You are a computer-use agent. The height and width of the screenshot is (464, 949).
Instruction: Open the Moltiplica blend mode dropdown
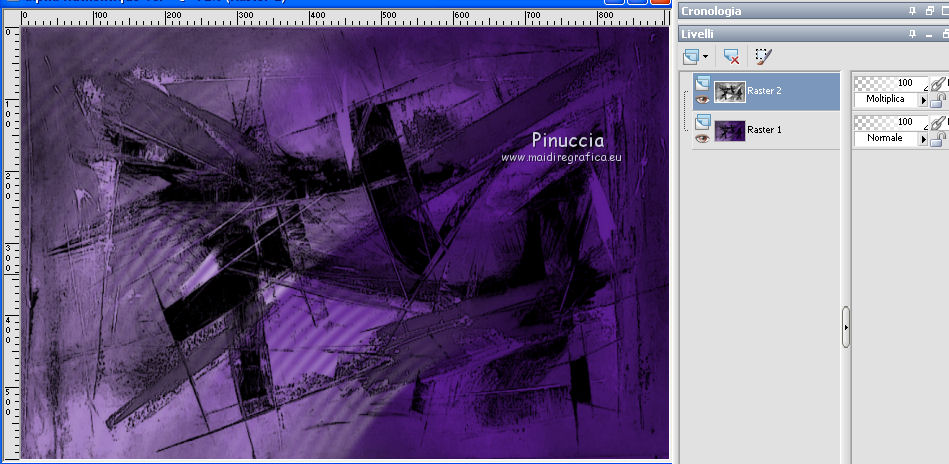[924, 99]
